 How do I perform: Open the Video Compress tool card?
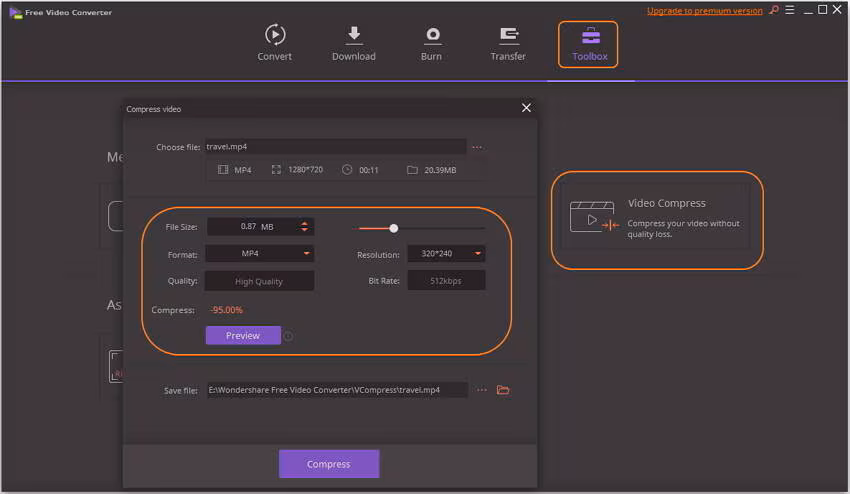pyautogui.click(x=656, y=220)
